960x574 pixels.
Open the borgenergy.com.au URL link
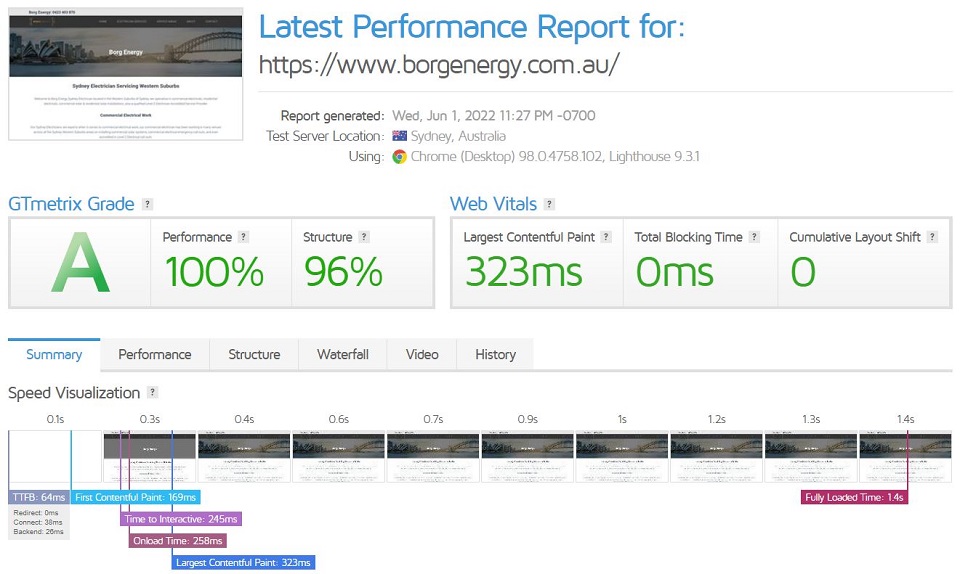point(439,64)
